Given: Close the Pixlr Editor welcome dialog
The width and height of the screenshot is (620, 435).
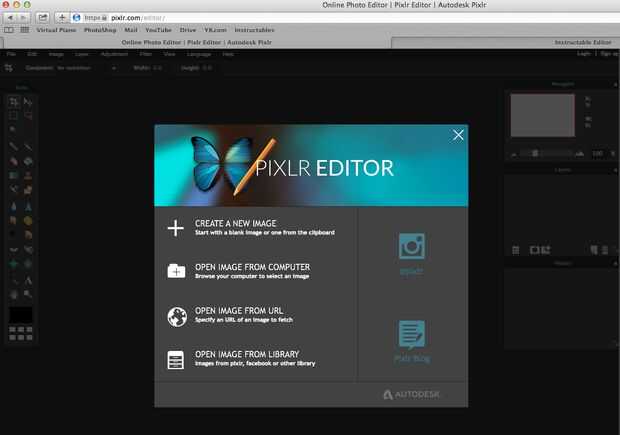Looking at the screenshot, I should click(458, 135).
